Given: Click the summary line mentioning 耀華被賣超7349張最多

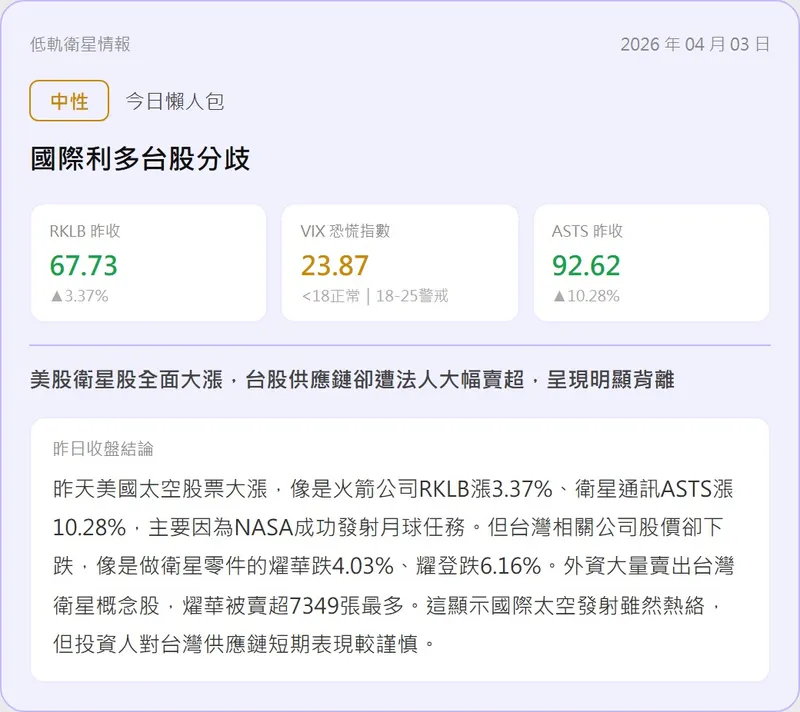Looking at the screenshot, I should (x=388, y=605).
